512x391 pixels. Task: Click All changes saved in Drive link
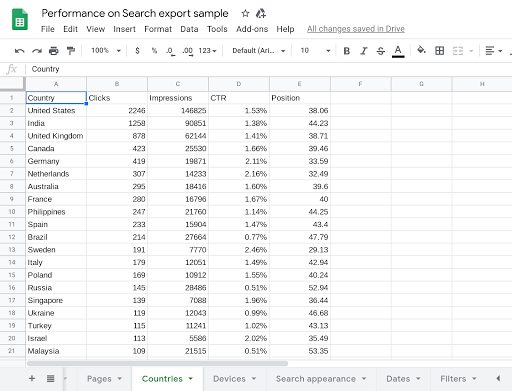pyautogui.click(x=356, y=29)
